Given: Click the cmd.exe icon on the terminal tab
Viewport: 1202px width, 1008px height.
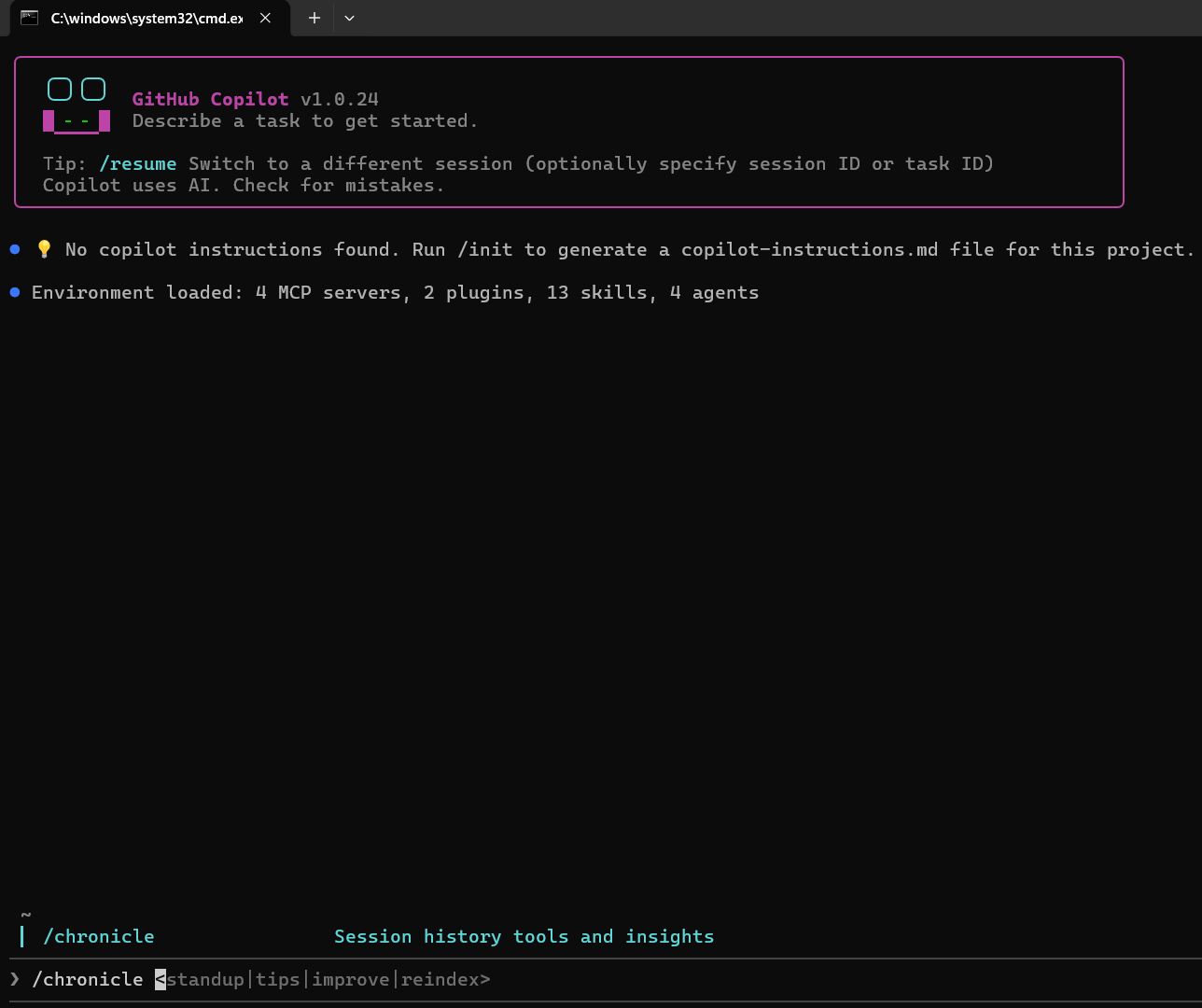Looking at the screenshot, I should [31, 17].
